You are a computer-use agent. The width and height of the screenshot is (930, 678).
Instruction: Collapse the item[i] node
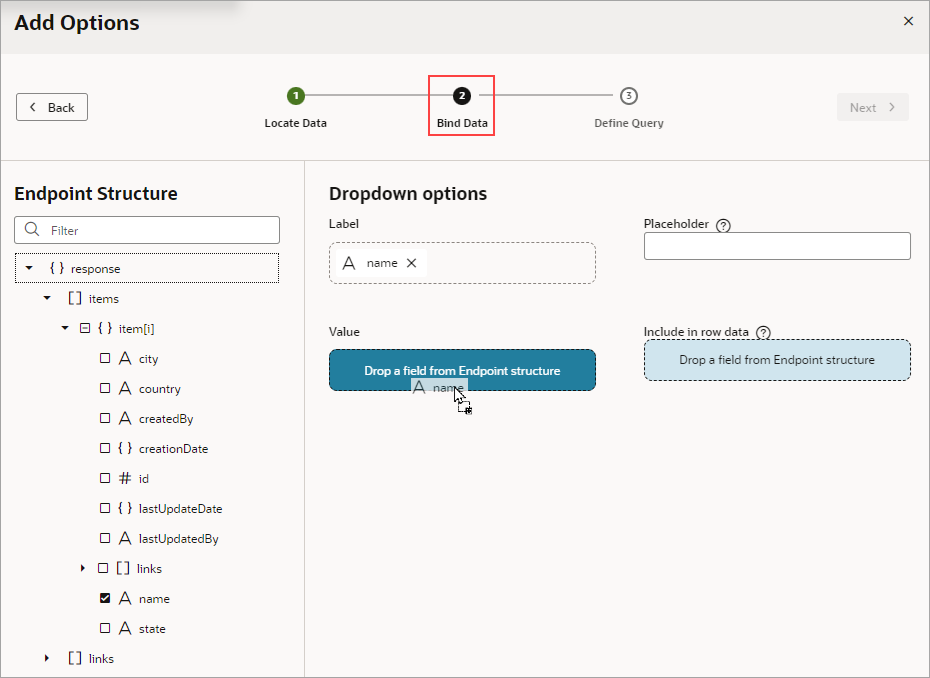pos(65,328)
